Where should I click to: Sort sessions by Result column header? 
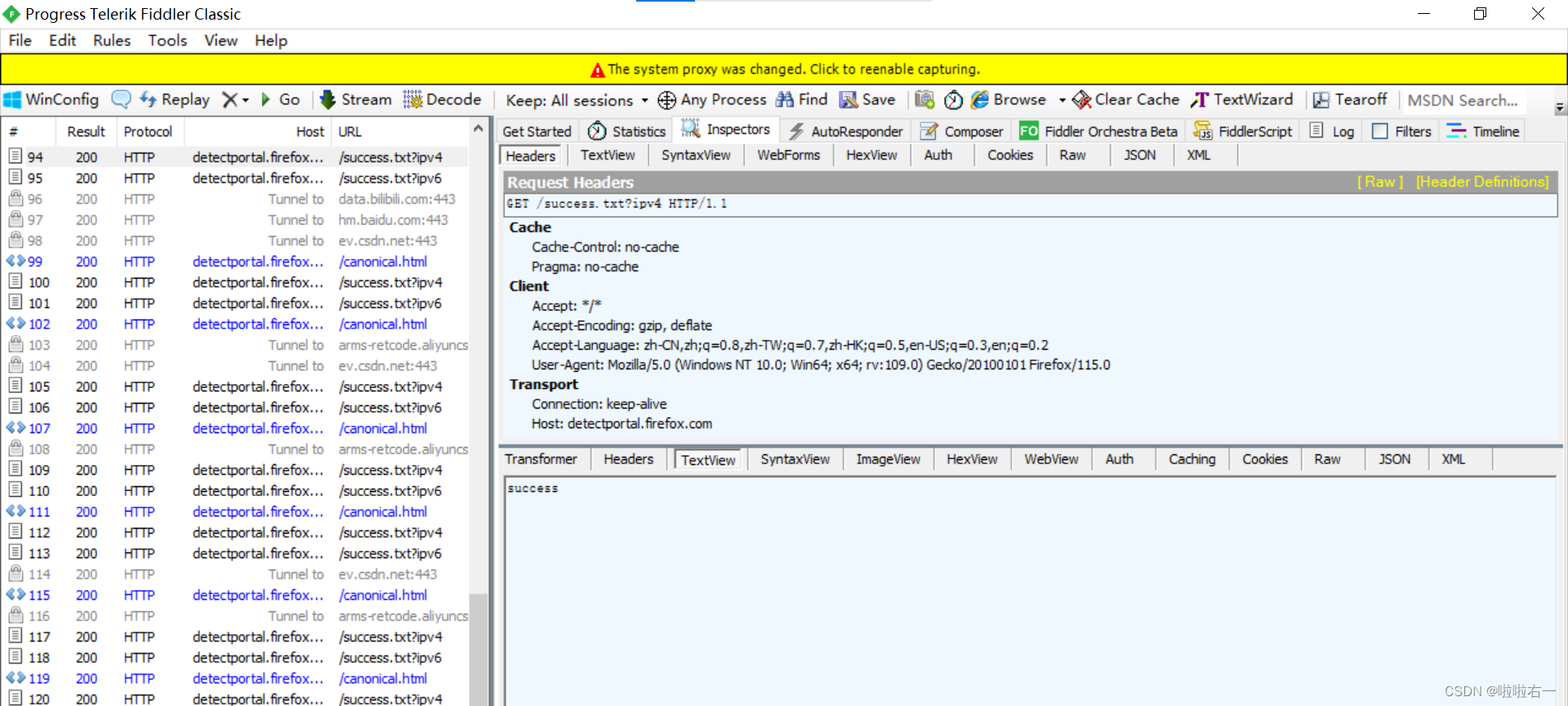pos(86,132)
